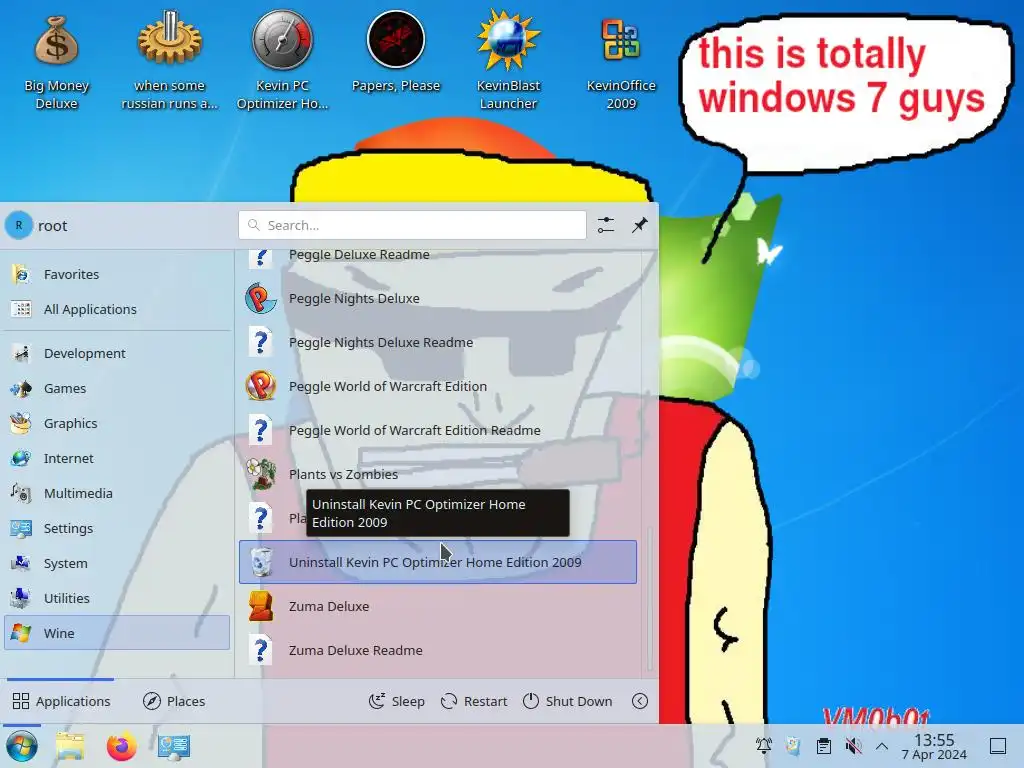Click the root user avatar
Viewport: 1024px width, 768px height.
coord(19,225)
